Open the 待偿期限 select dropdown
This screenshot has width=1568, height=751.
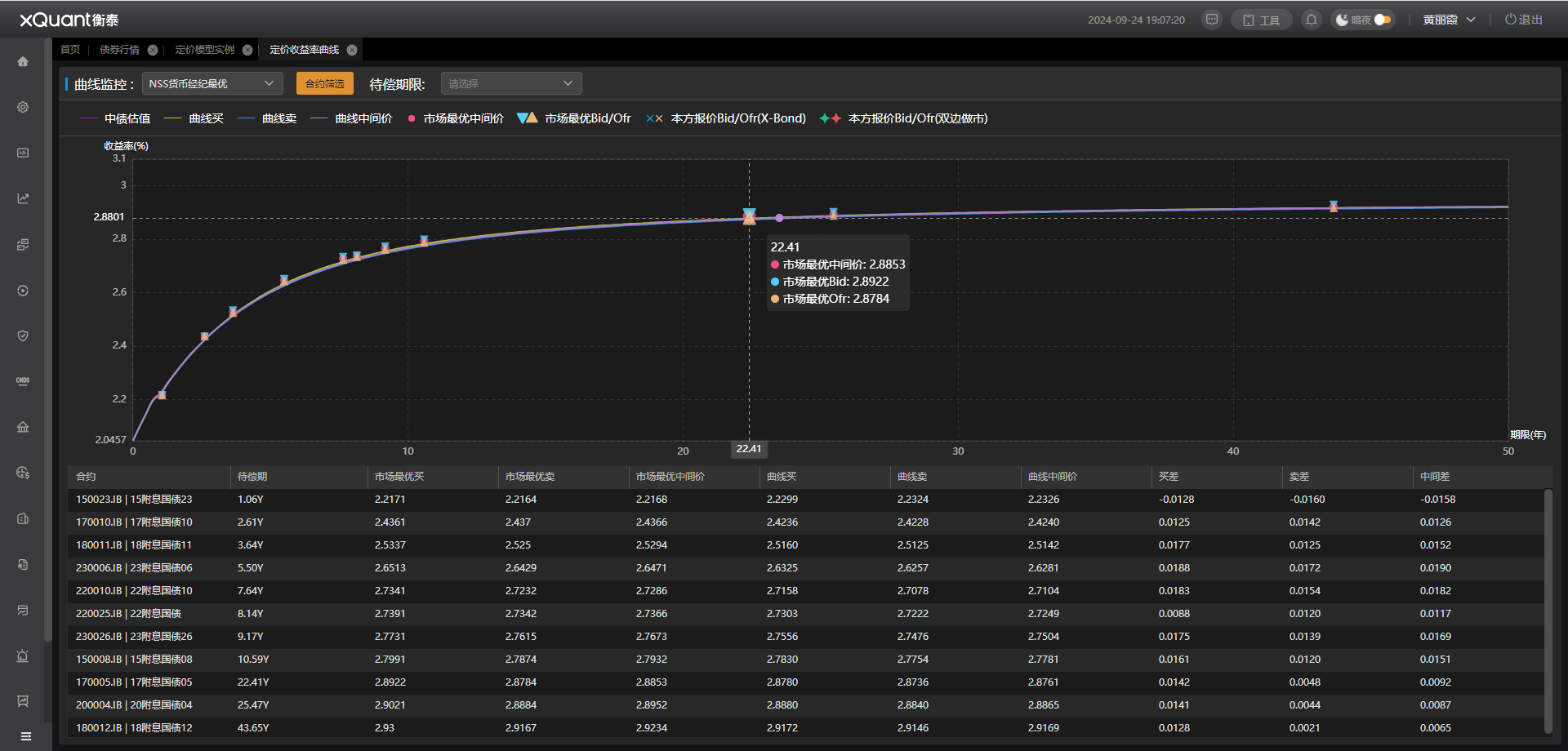511,83
